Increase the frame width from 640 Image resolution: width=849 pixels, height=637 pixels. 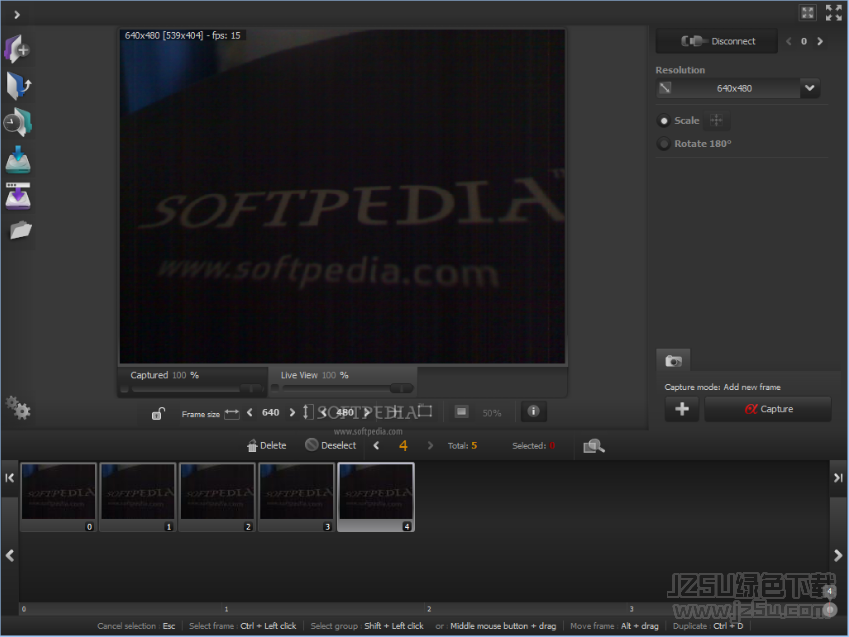click(292, 413)
